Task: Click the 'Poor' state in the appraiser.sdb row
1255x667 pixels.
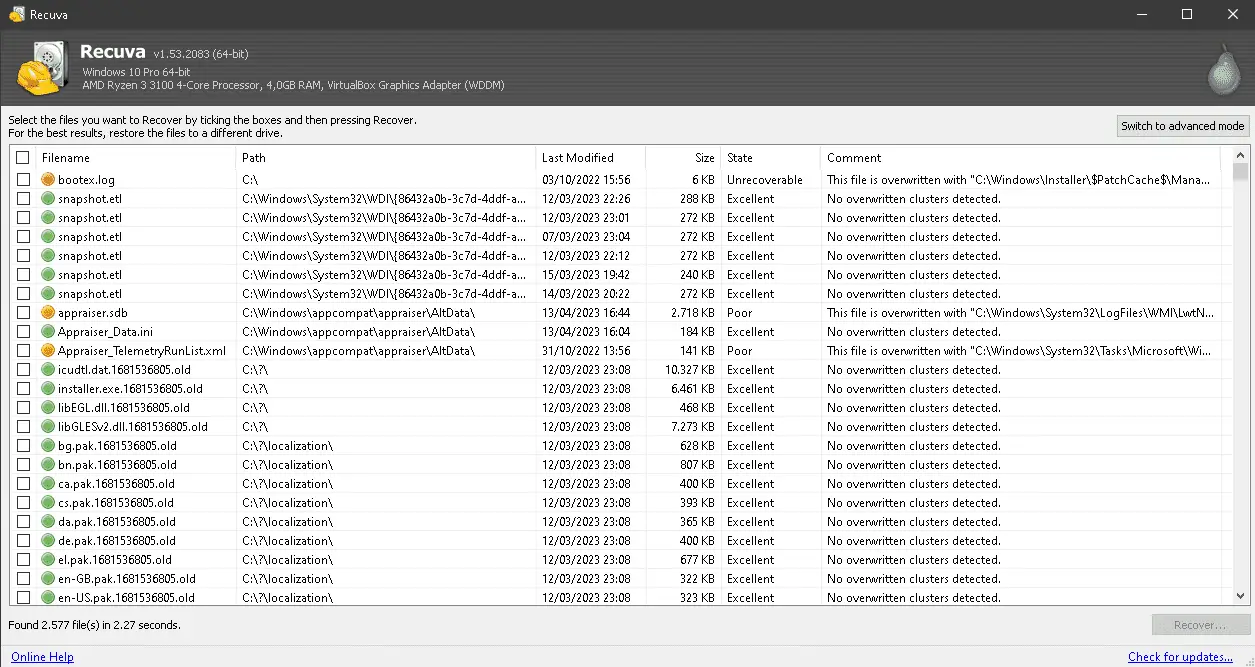Action: (740, 313)
